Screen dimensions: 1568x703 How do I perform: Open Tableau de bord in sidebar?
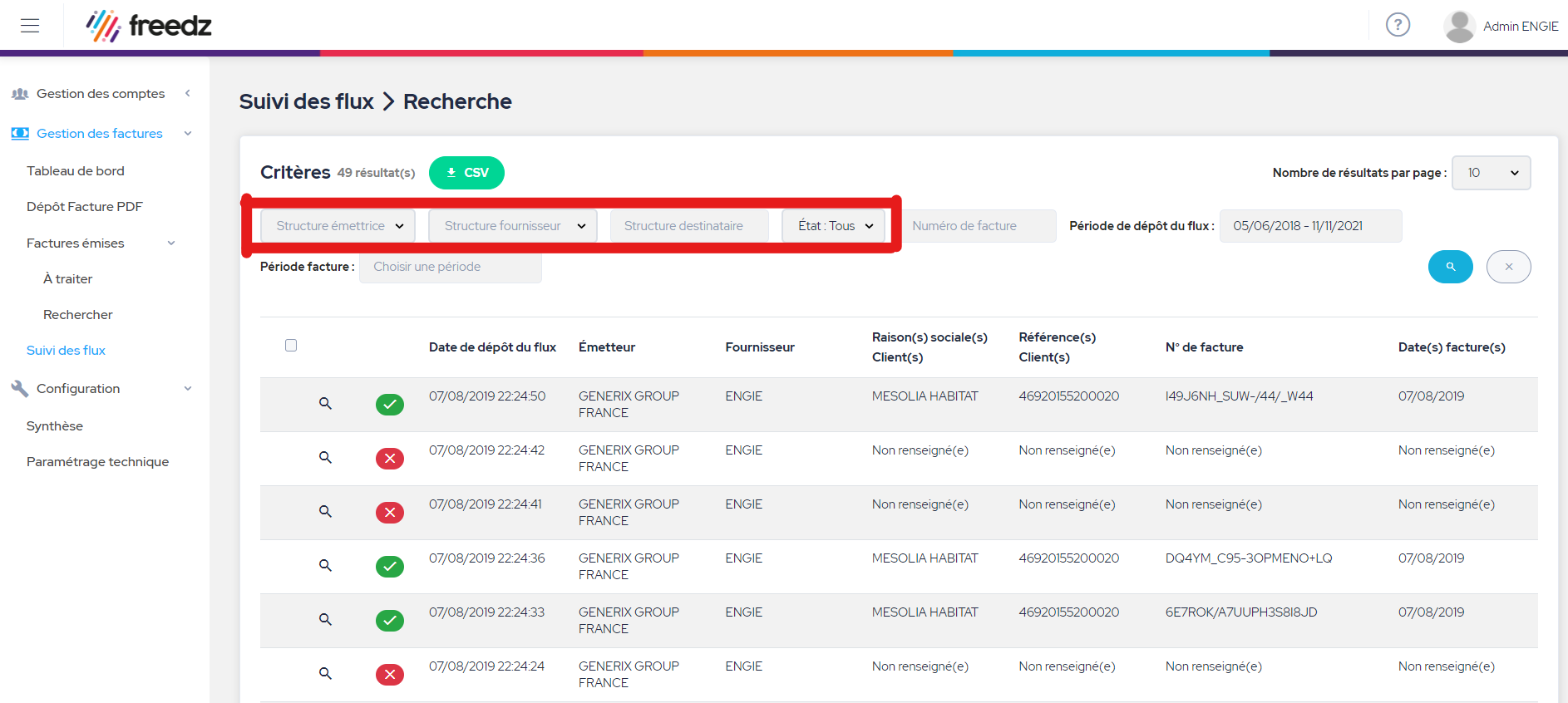point(76,171)
